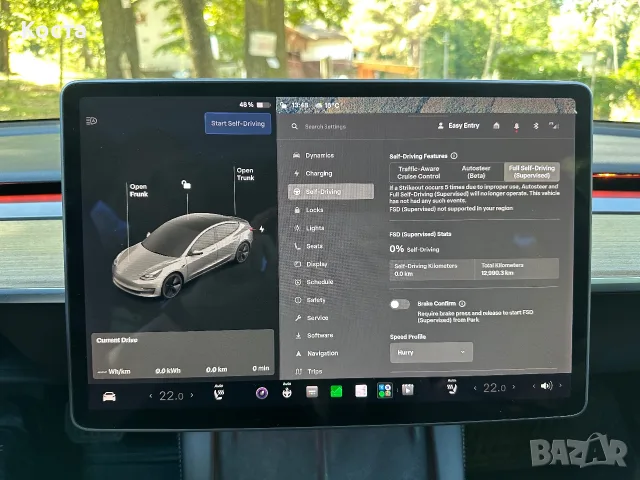Select Autosteer (Beta) option
640x480 pixels.
pos(476,172)
